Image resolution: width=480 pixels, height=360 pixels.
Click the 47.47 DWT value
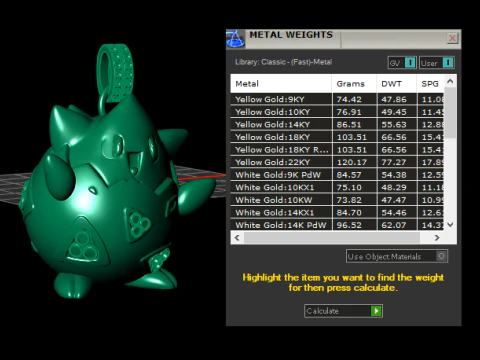click(394, 200)
